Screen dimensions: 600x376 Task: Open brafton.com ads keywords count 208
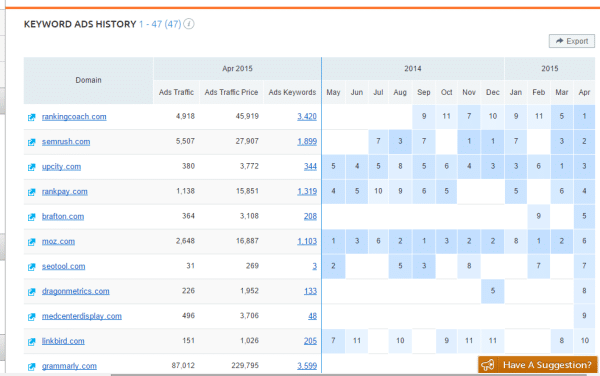(x=310, y=216)
